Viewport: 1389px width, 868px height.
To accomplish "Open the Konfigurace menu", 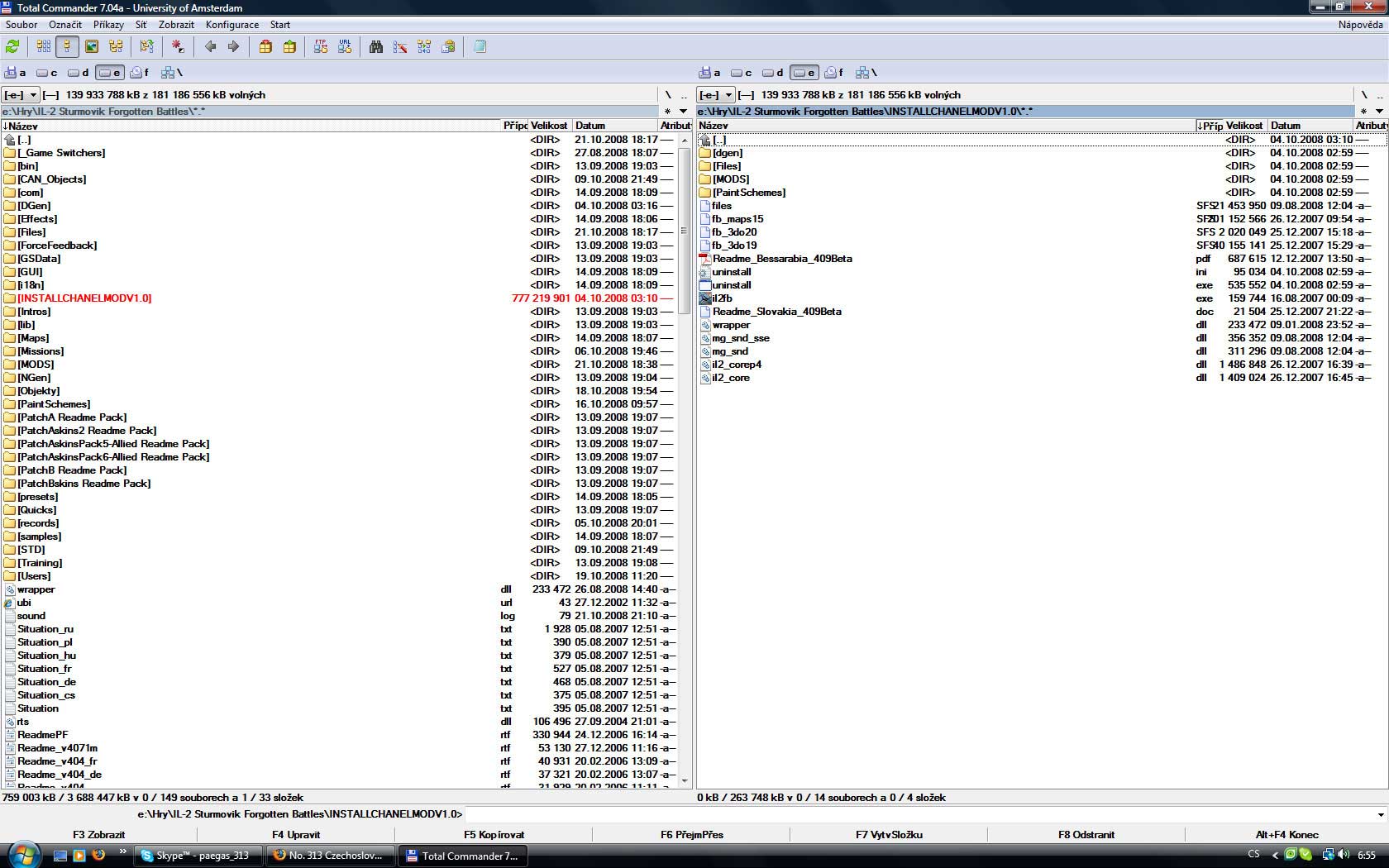I will (232, 25).
